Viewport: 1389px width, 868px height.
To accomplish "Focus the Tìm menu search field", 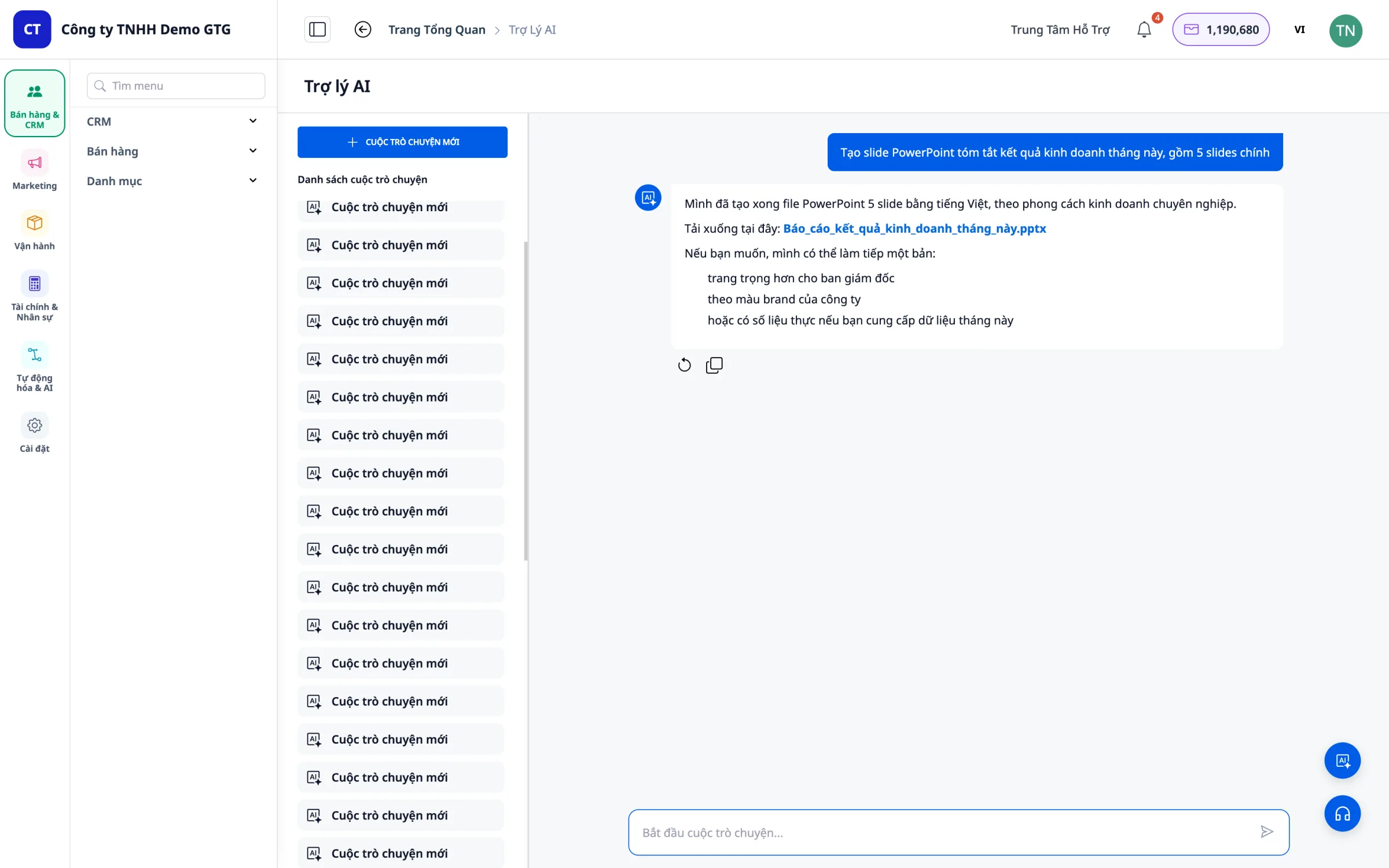I will [x=176, y=86].
